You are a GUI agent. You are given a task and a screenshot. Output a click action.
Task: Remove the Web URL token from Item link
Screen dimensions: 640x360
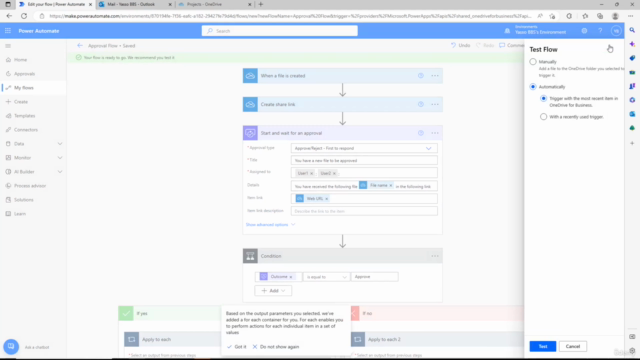click(x=327, y=199)
